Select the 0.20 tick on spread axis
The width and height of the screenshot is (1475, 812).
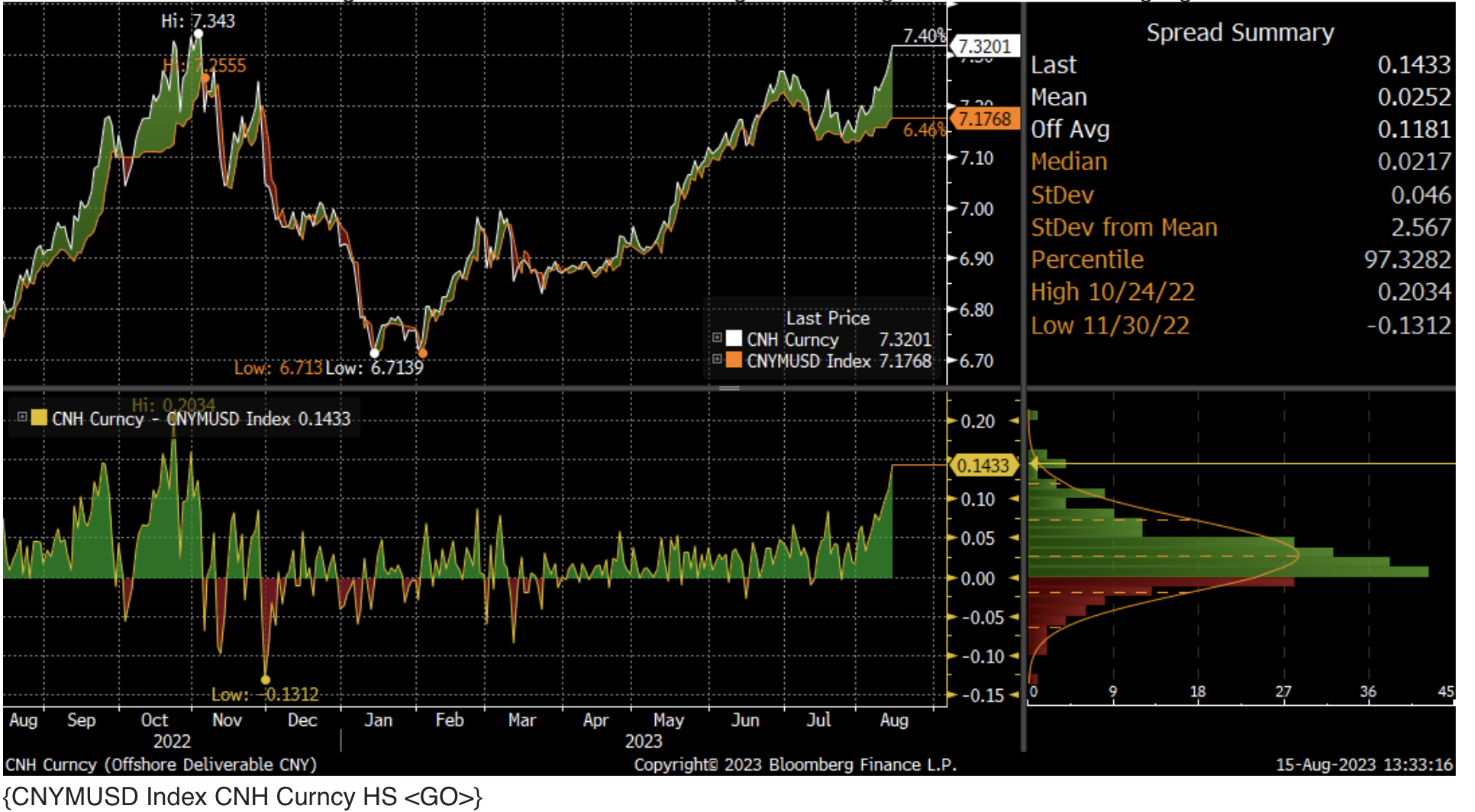tap(977, 421)
